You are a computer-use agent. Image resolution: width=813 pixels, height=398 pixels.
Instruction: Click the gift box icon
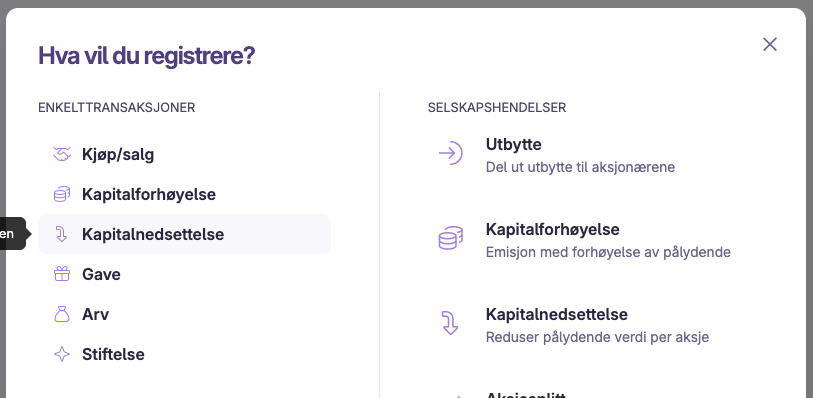62,274
